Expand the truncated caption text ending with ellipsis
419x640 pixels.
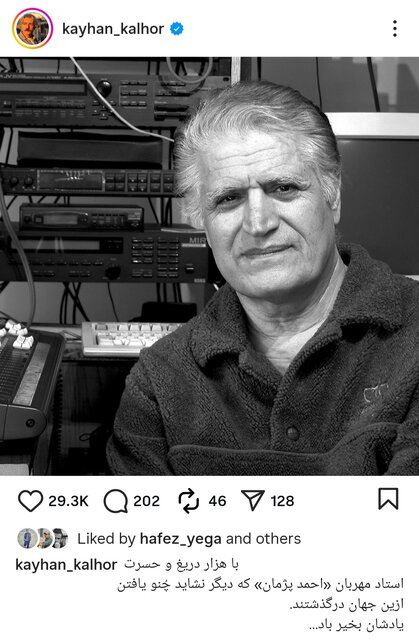click(356, 625)
